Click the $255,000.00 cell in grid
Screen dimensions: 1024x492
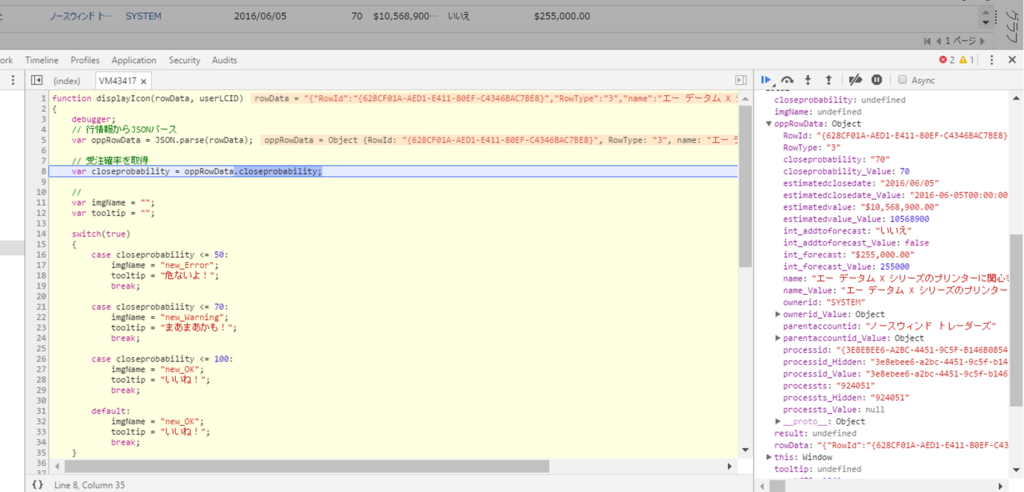(562, 16)
